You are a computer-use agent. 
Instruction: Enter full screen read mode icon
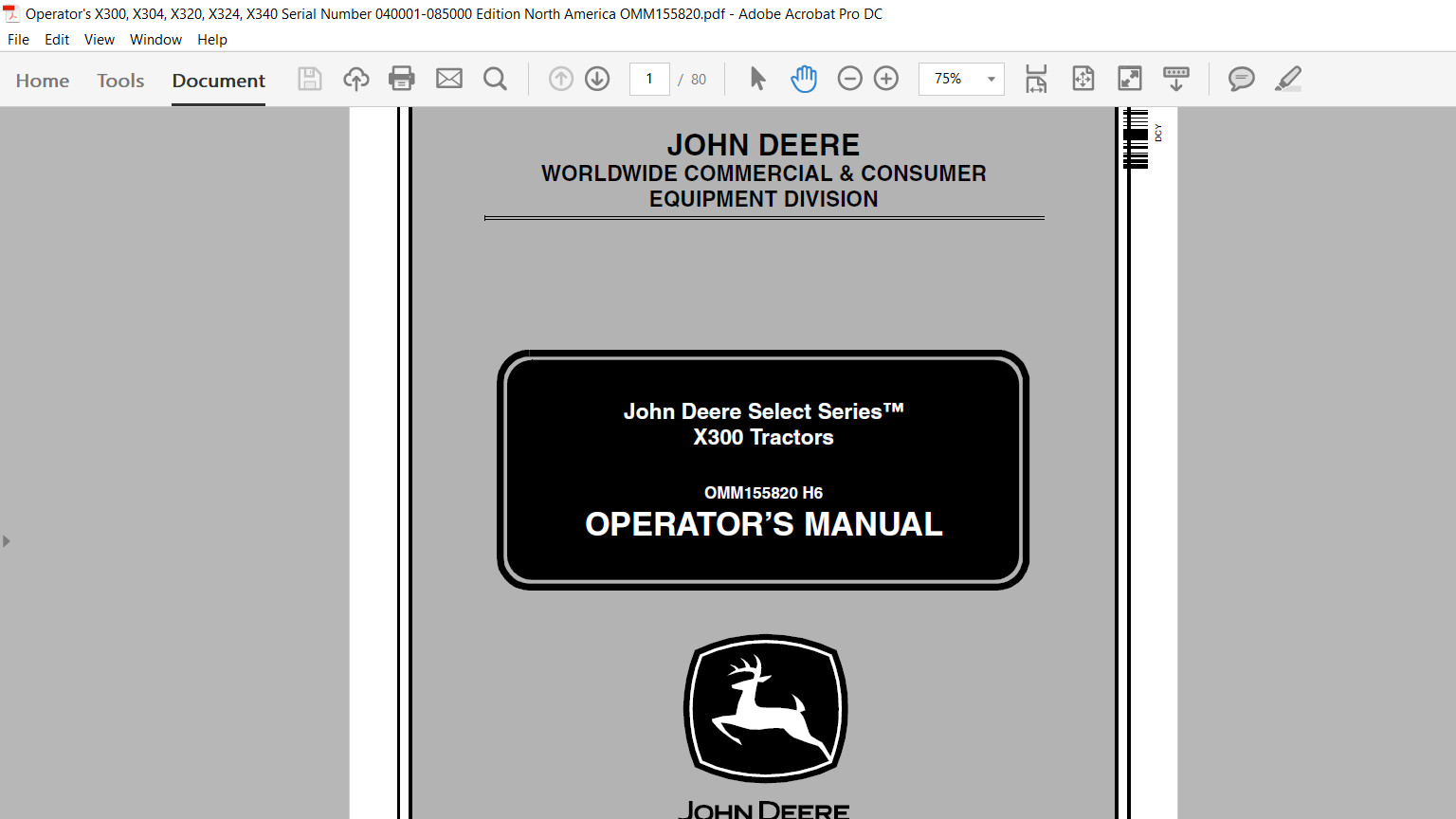click(1130, 79)
